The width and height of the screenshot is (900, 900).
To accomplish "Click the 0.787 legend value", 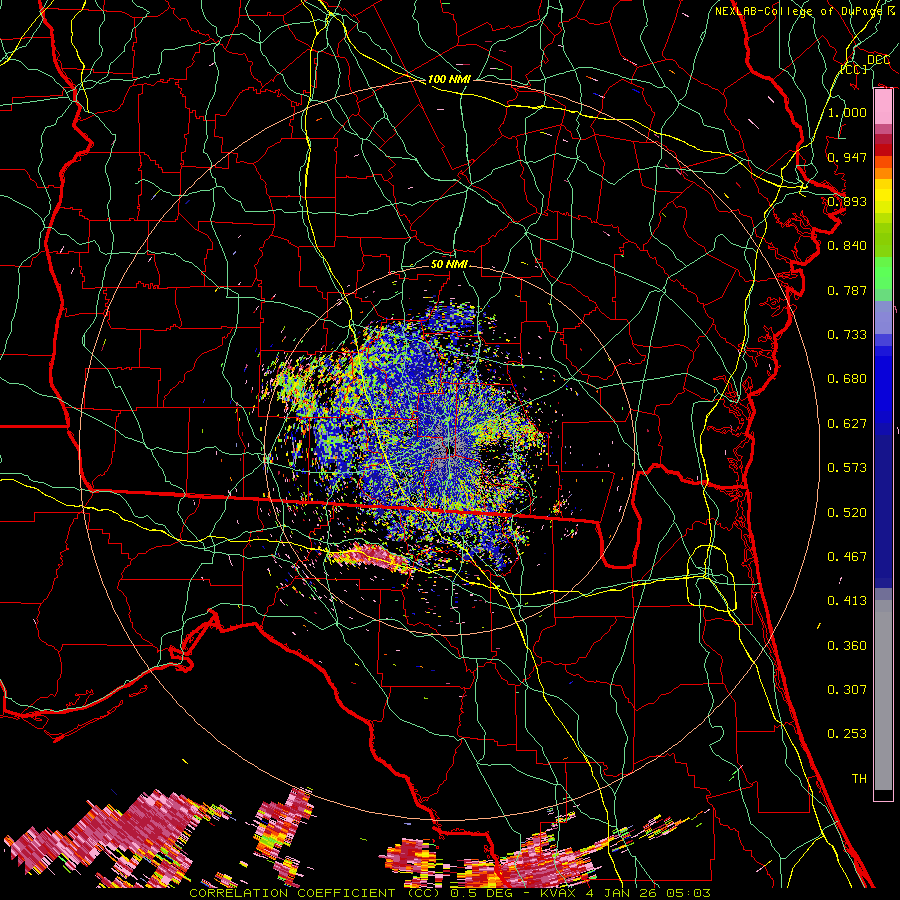I will tap(847, 290).
